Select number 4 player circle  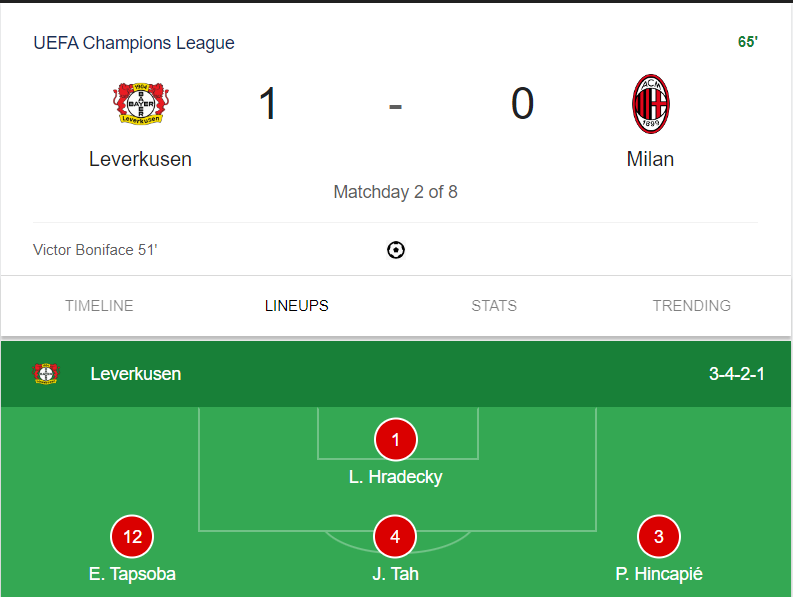395,536
